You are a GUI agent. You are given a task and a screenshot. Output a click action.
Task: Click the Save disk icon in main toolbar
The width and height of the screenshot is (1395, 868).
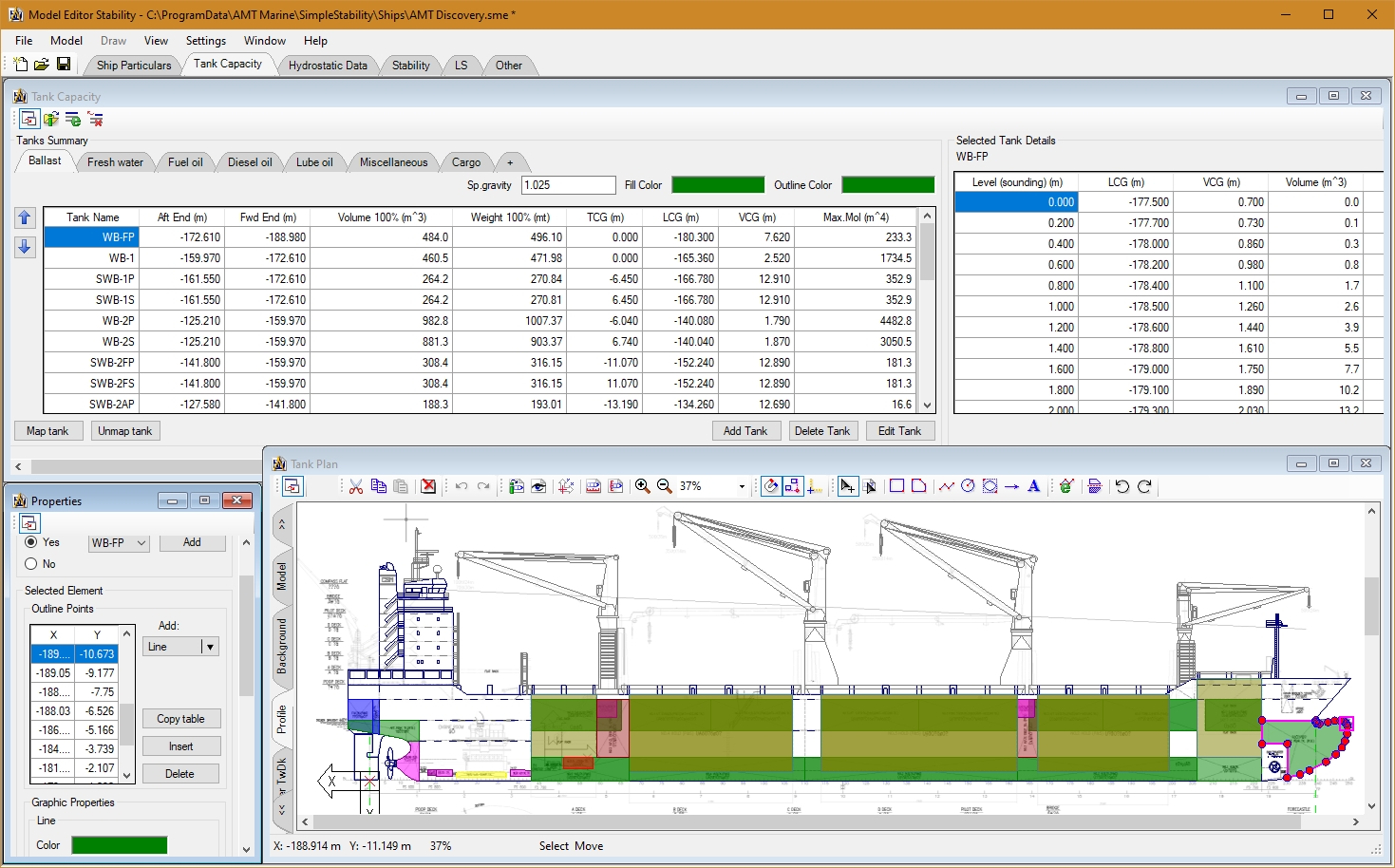(x=64, y=65)
